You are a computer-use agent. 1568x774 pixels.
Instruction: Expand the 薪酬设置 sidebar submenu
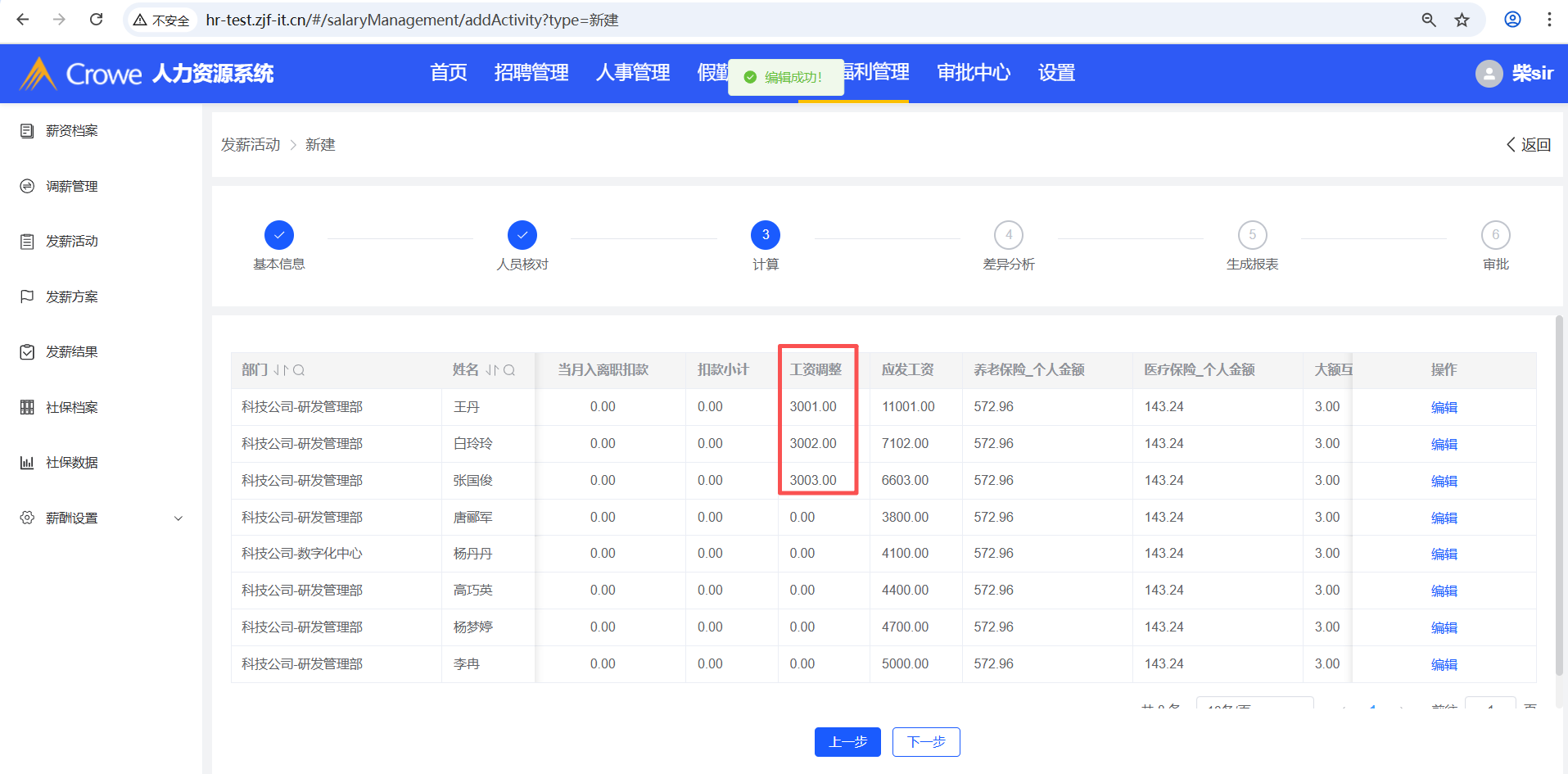(x=178, y=518)
